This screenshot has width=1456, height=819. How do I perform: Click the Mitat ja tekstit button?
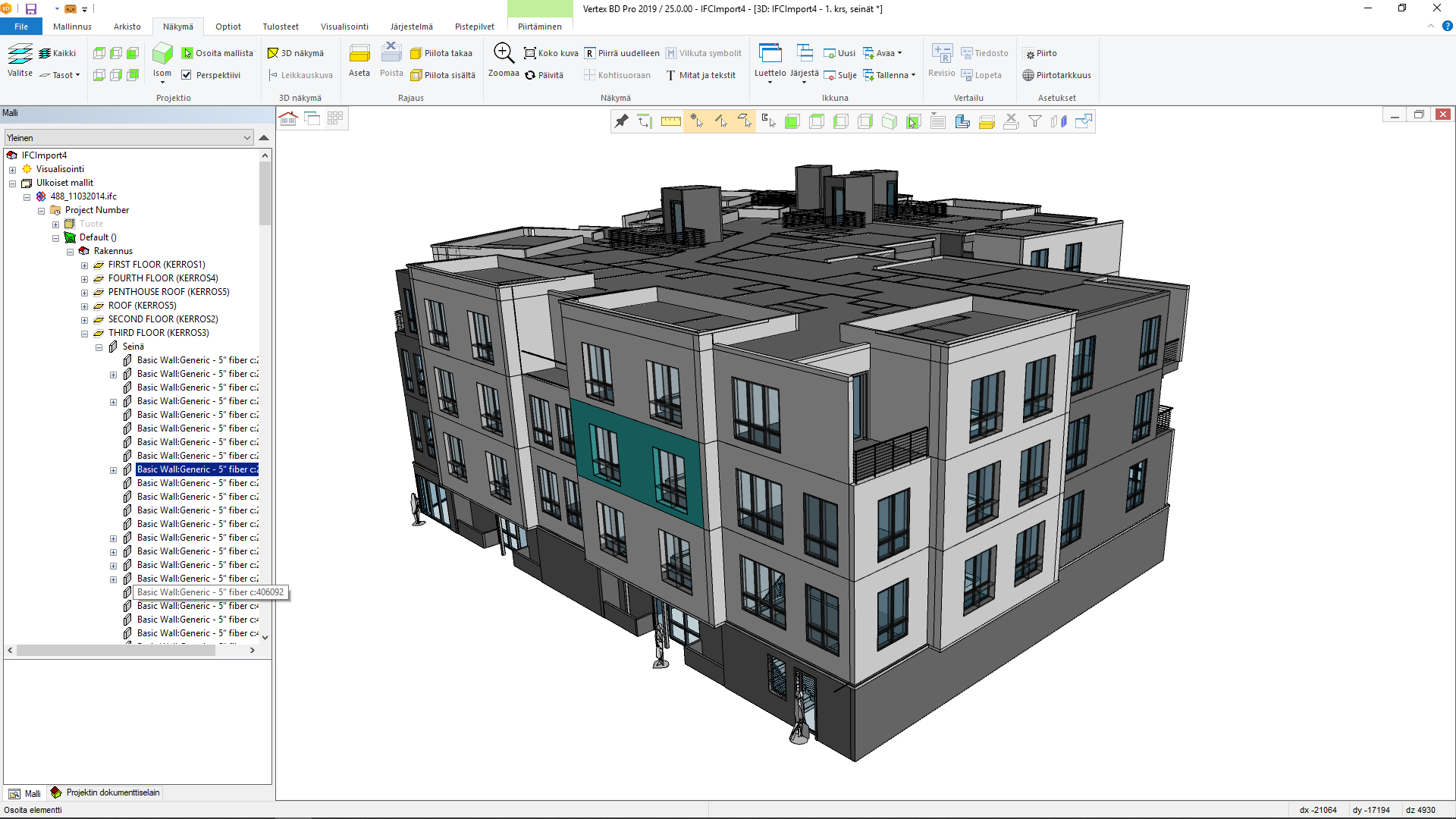tap(701, 75)
